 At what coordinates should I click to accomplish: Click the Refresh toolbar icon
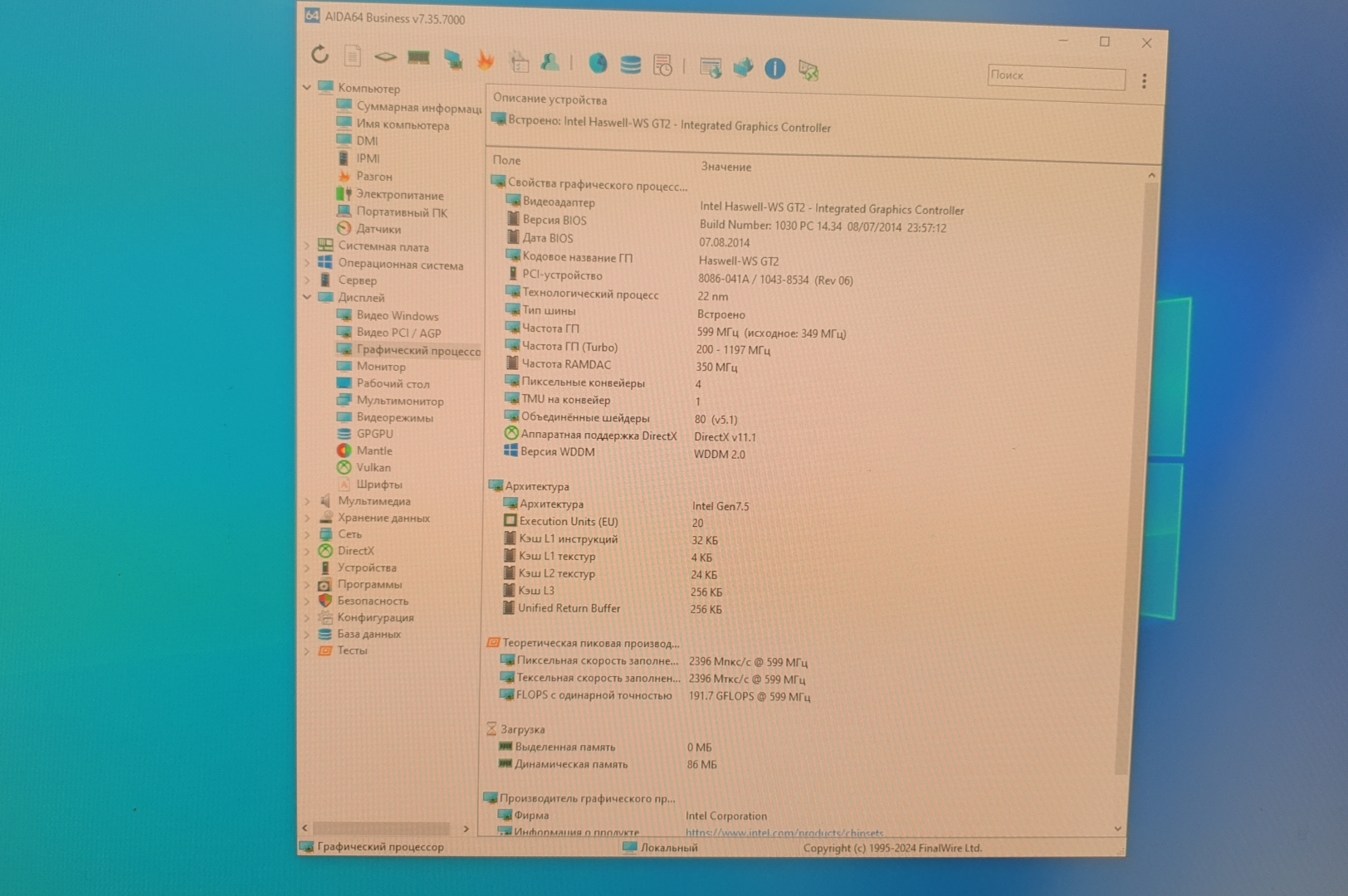320,55
